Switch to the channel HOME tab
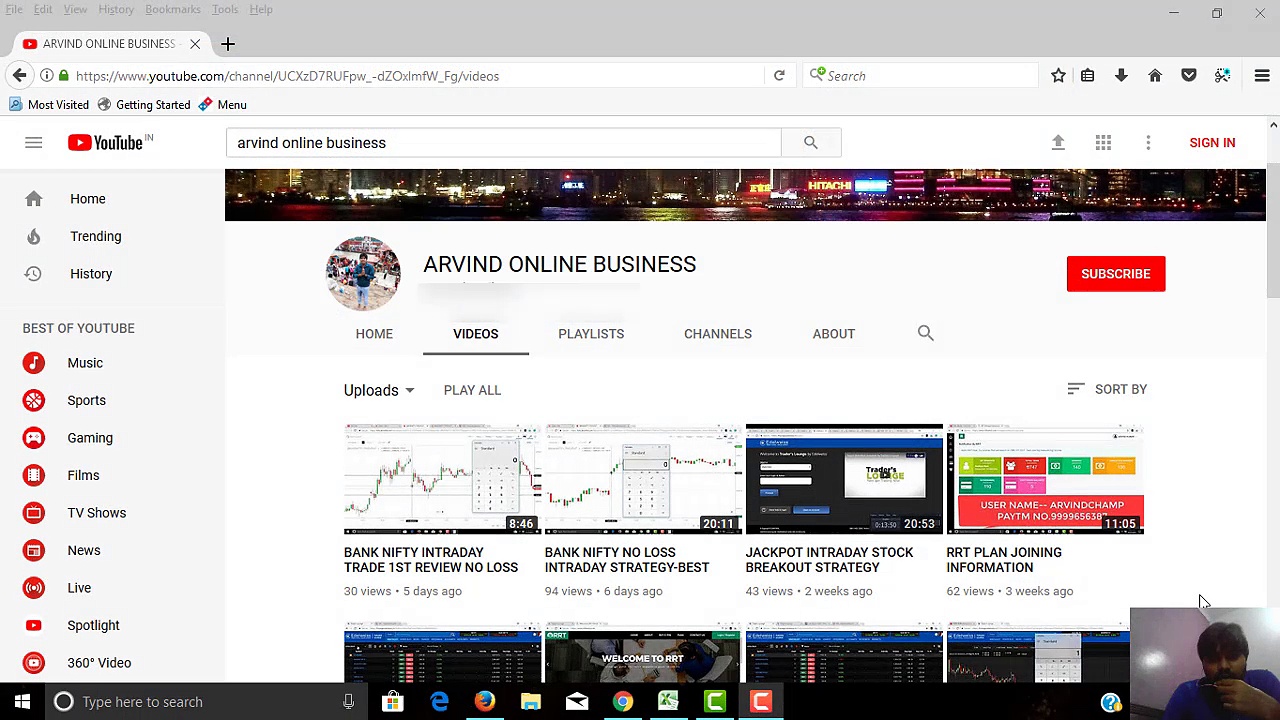Viewport: 1280px width, 720px height. coord(374,334)
